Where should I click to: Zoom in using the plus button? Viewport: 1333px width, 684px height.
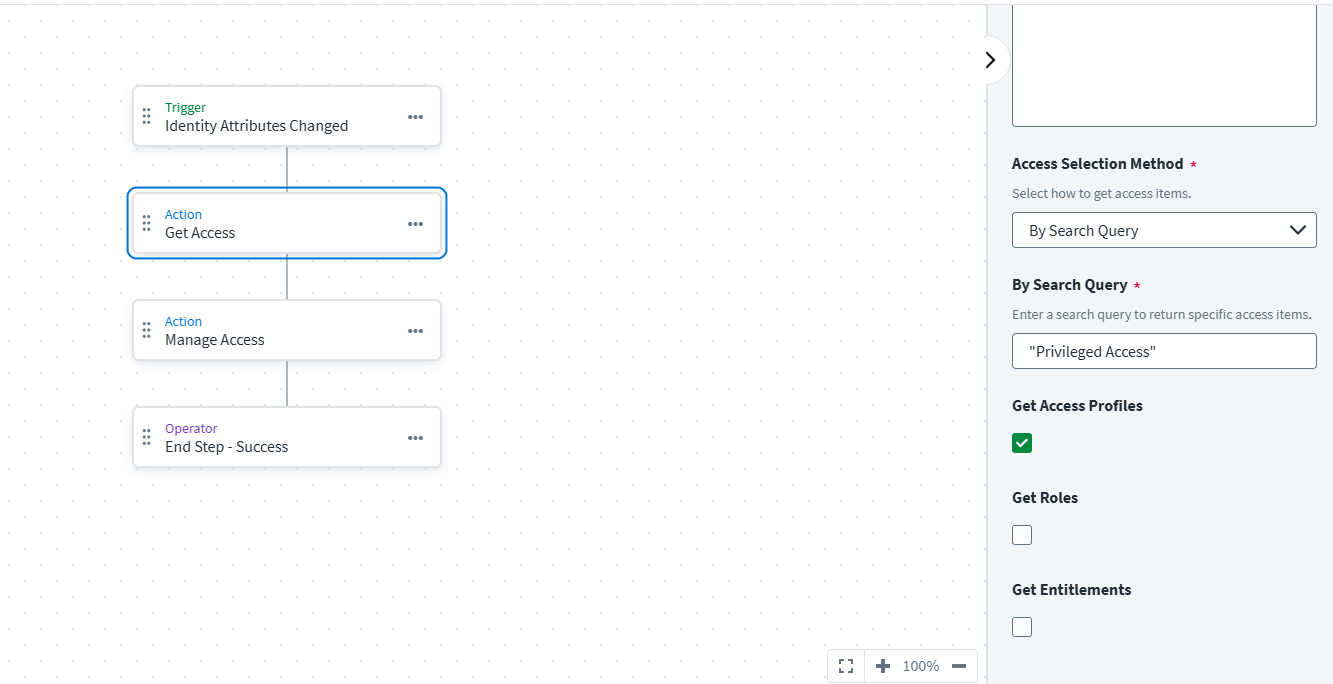pyautogui.click(x=882, y=666)
